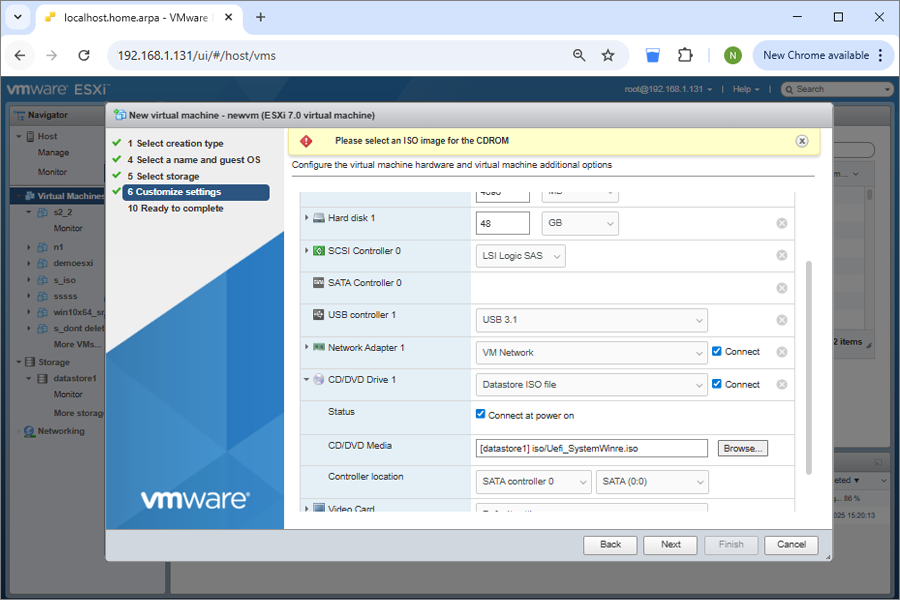
Task: Open the USB 3.1 controller type dropdown
Action: 591,320
